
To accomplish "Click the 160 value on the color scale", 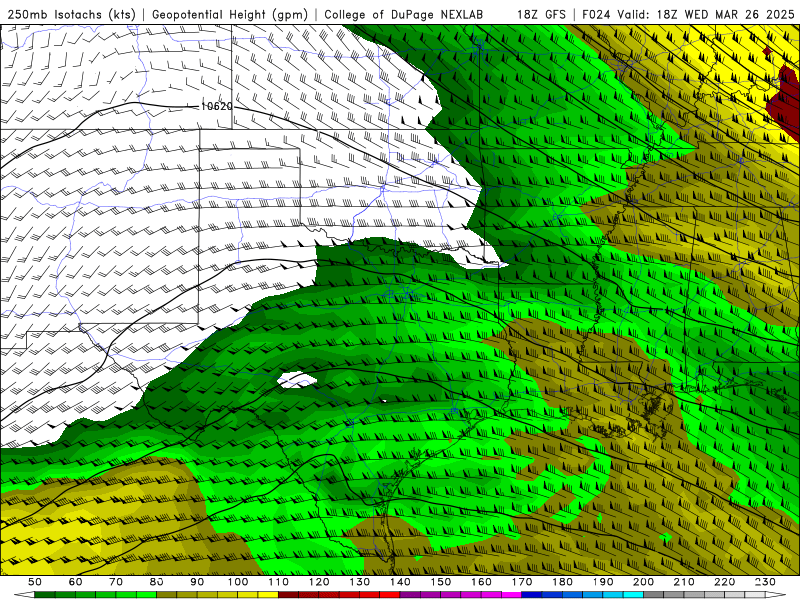I will point(482,582).
